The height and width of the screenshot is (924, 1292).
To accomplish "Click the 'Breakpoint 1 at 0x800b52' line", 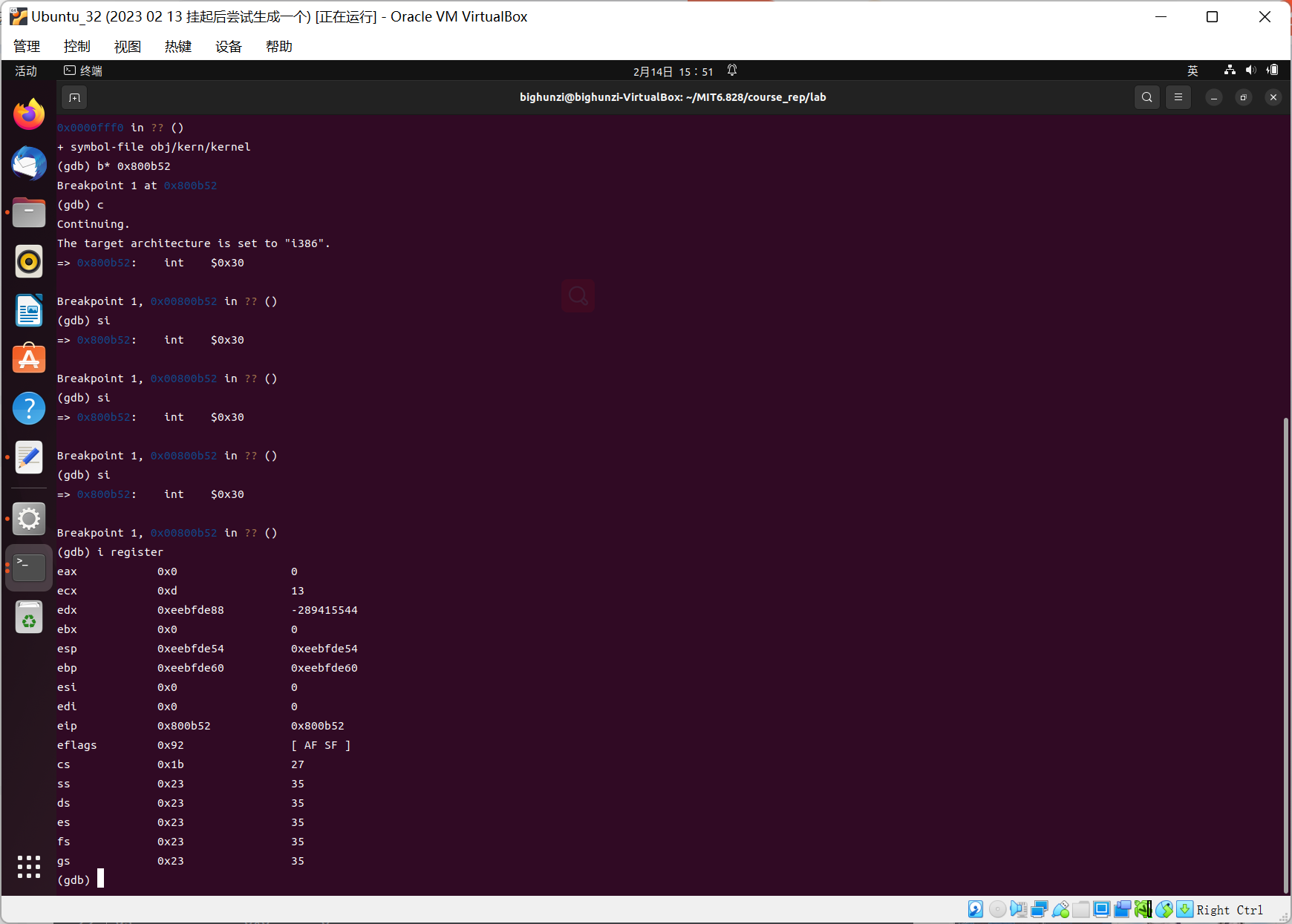I will coord(137,186).
